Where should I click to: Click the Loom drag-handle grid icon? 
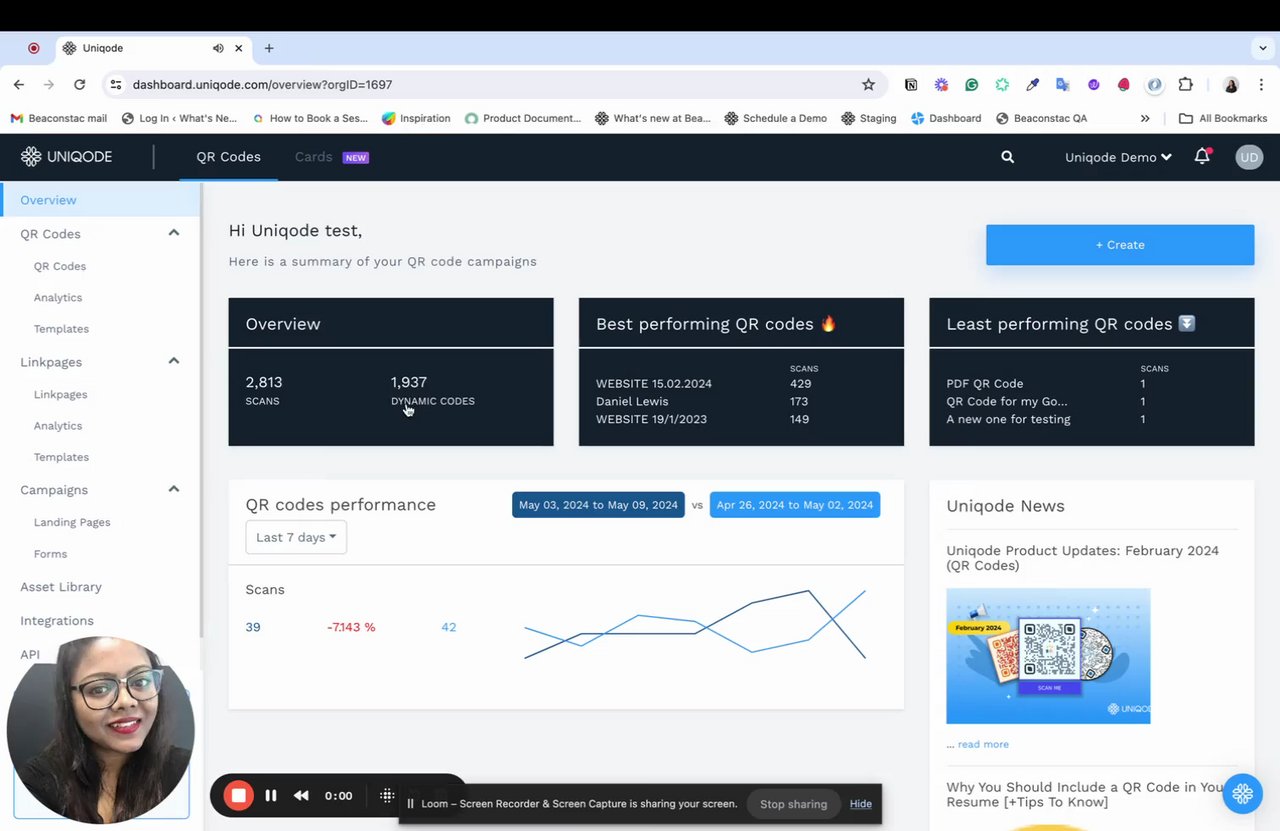pos(387,796)
